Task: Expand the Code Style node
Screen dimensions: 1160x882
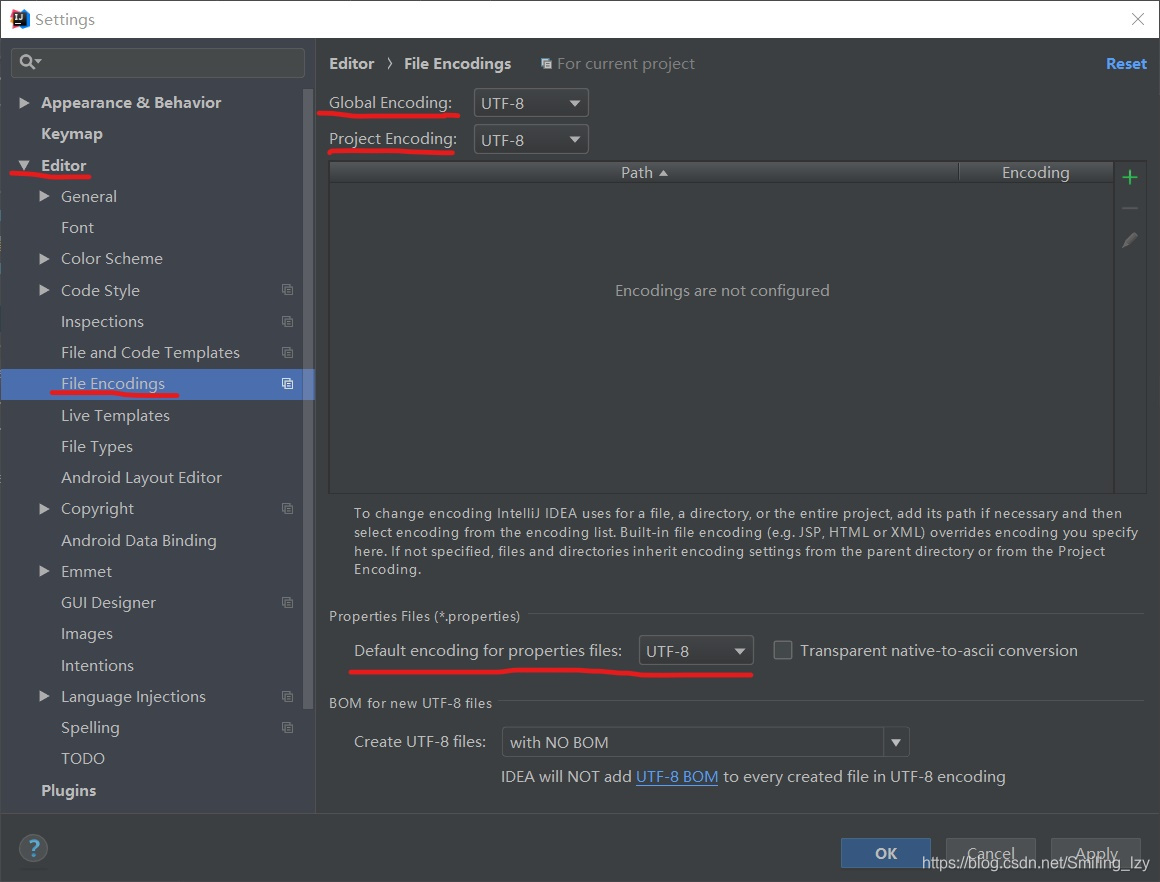Action: (44, 290)
